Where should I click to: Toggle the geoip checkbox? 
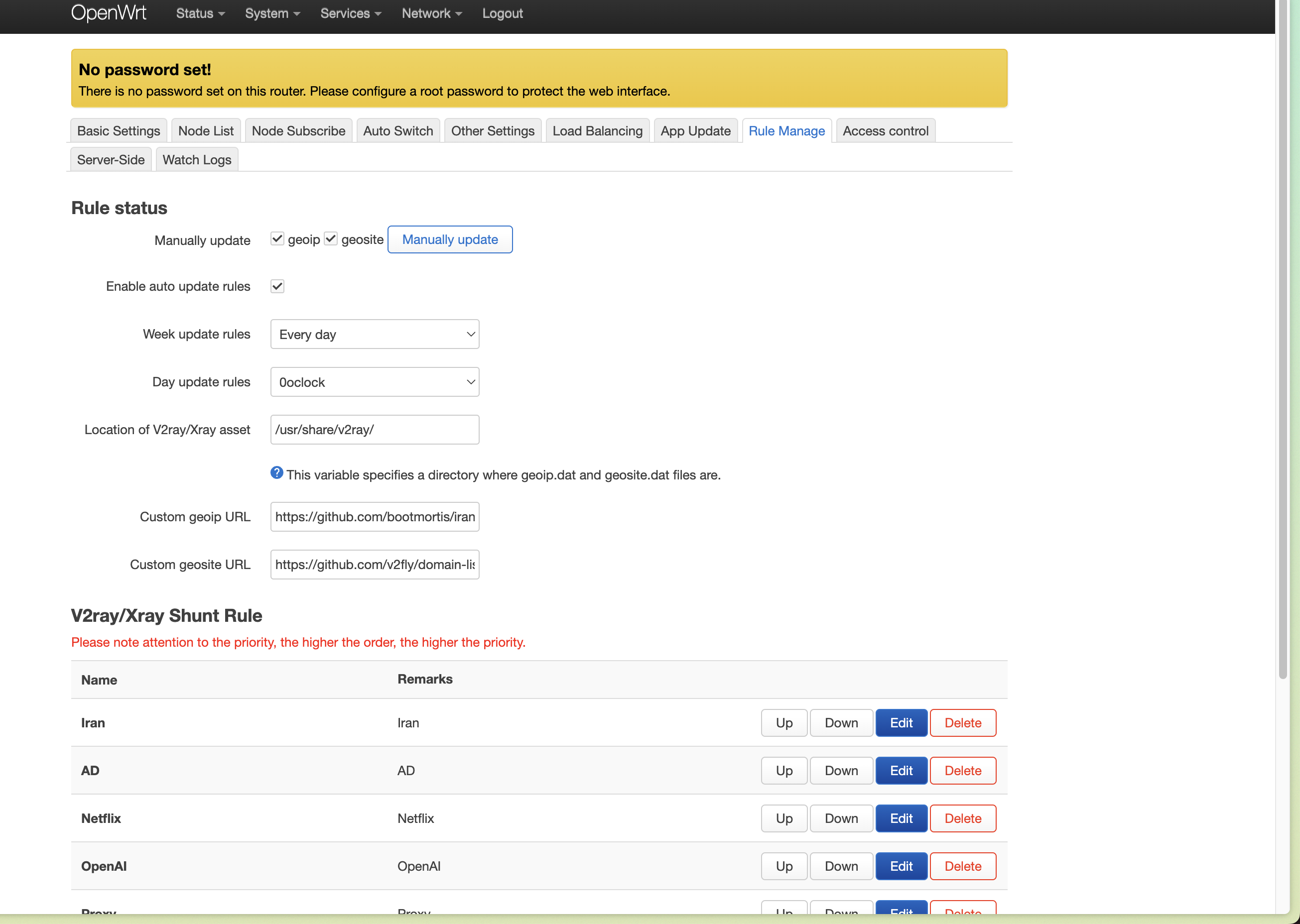tap(277, 239)
